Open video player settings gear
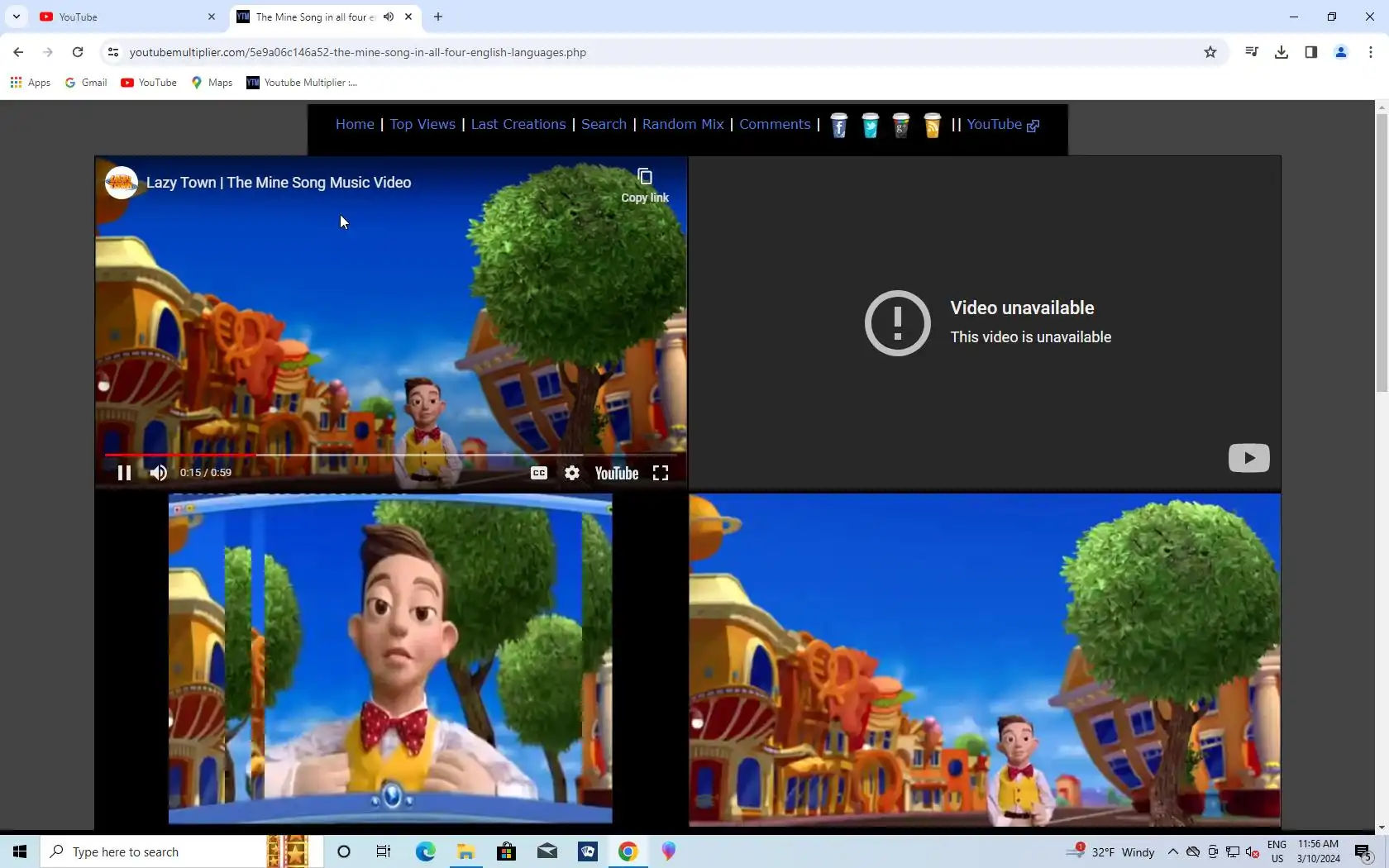This screenshot has height=868, width=1389. pyautogui.click(x=572, y=473)
